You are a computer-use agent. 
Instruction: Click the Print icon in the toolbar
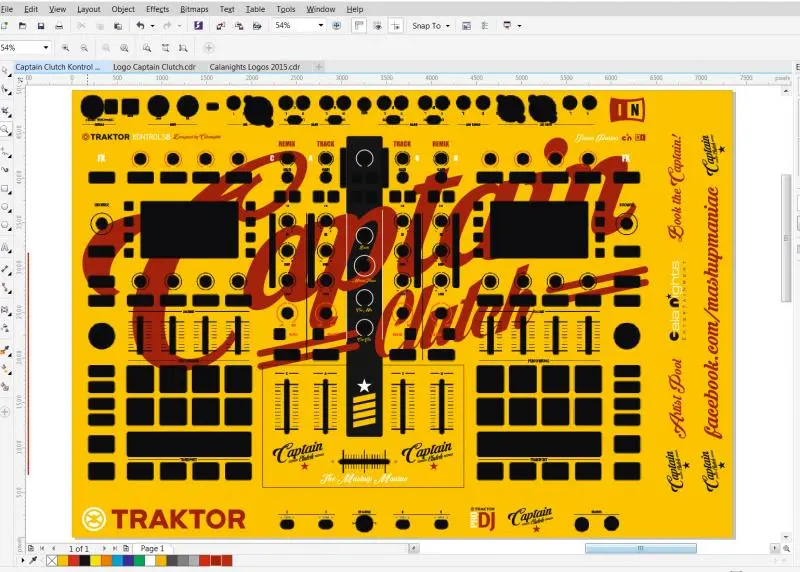tap(59, 25)
